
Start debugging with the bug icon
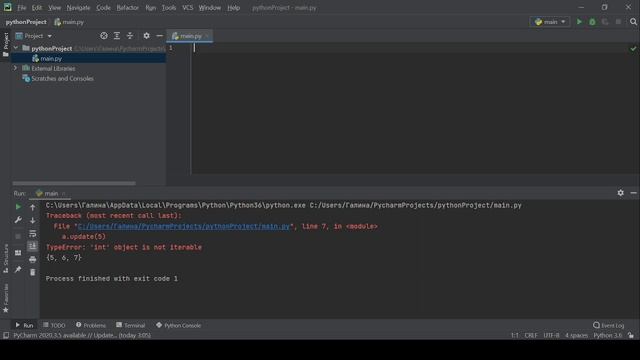pyautogui.click(x=592, y=22)
